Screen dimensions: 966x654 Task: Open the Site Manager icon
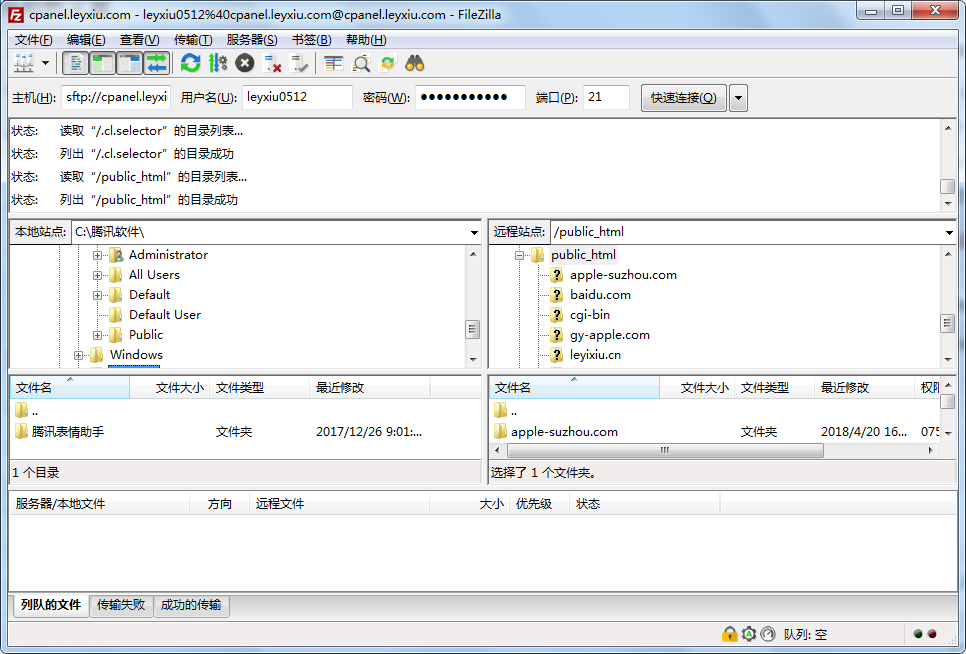point(24,63)
